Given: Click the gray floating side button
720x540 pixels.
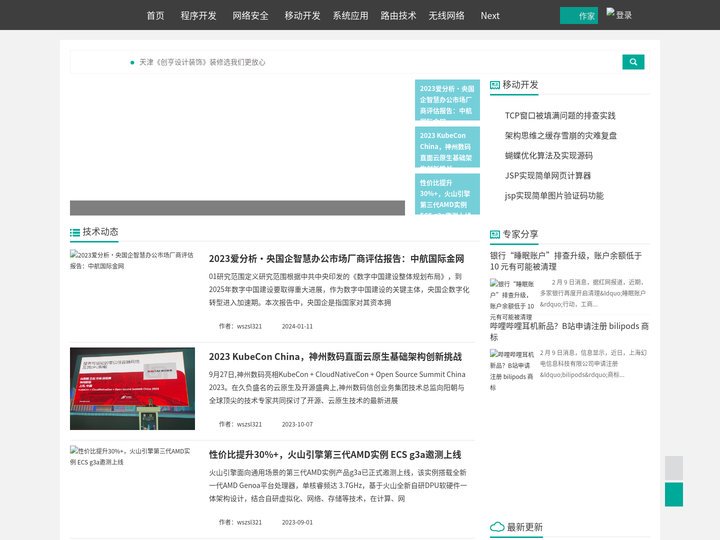Looking at the screenshot, I should pos(674,468).
